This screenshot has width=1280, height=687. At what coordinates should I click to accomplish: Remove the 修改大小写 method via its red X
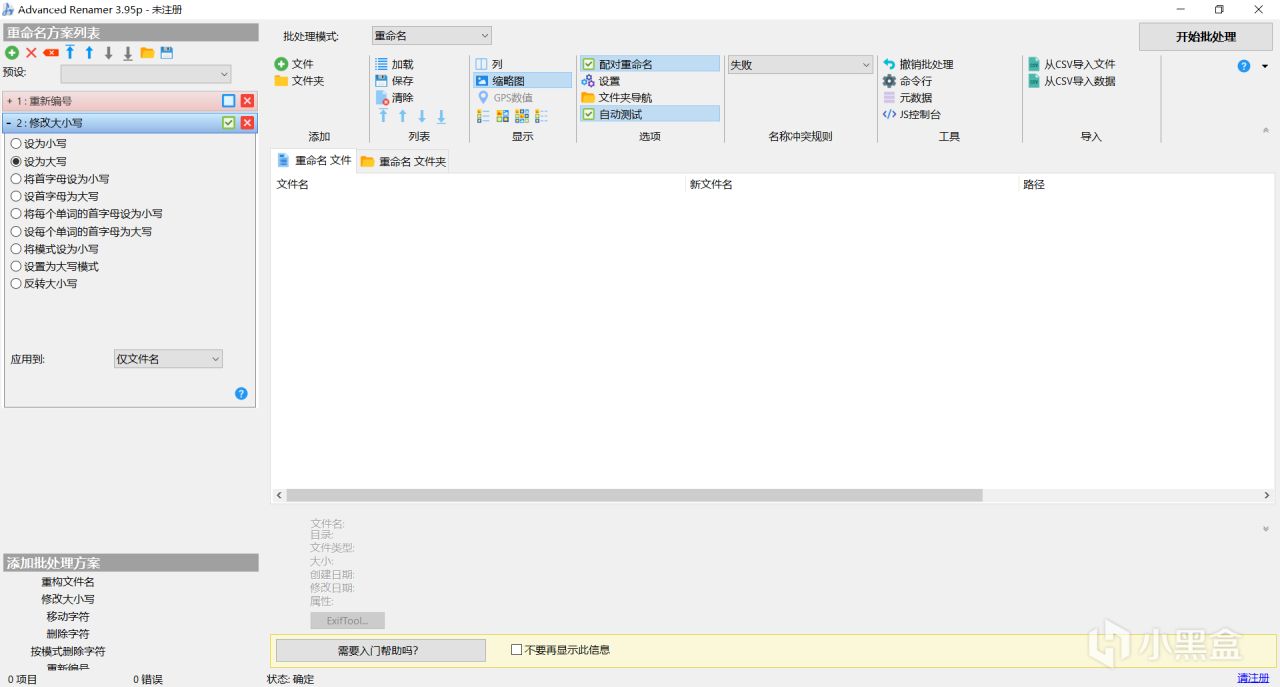pos(247,123)
